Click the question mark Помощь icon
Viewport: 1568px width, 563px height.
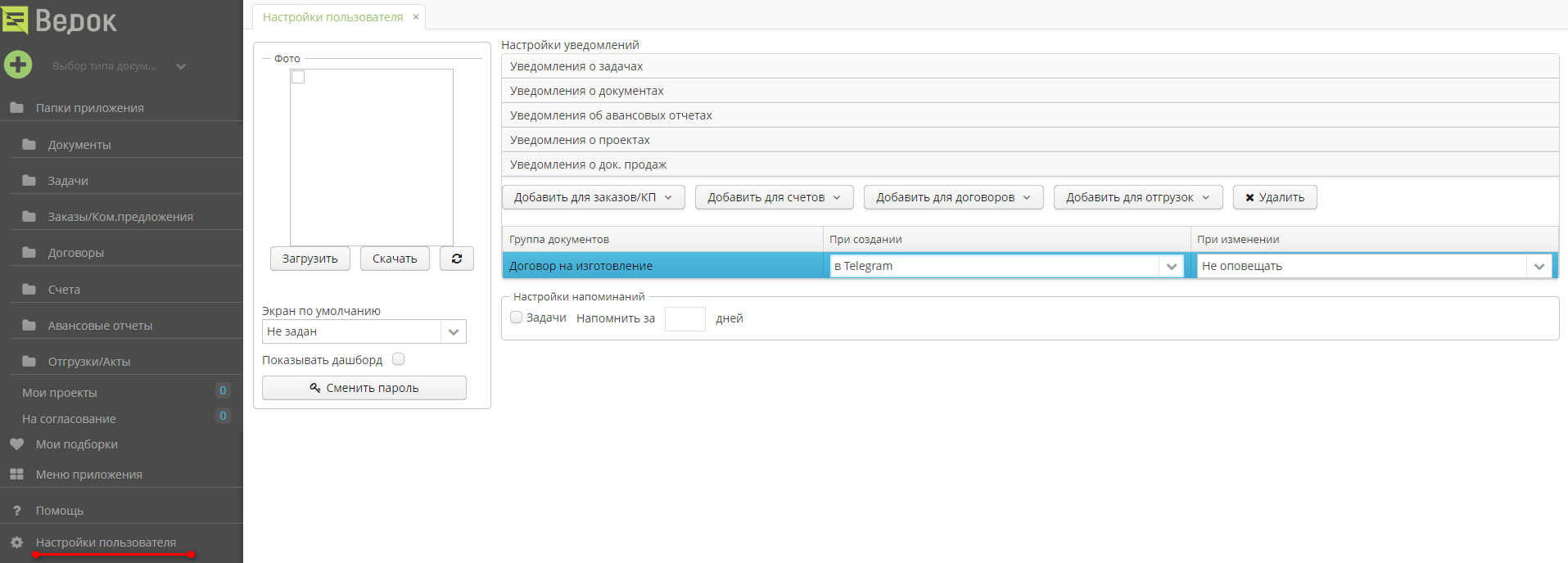click(16, 511)
